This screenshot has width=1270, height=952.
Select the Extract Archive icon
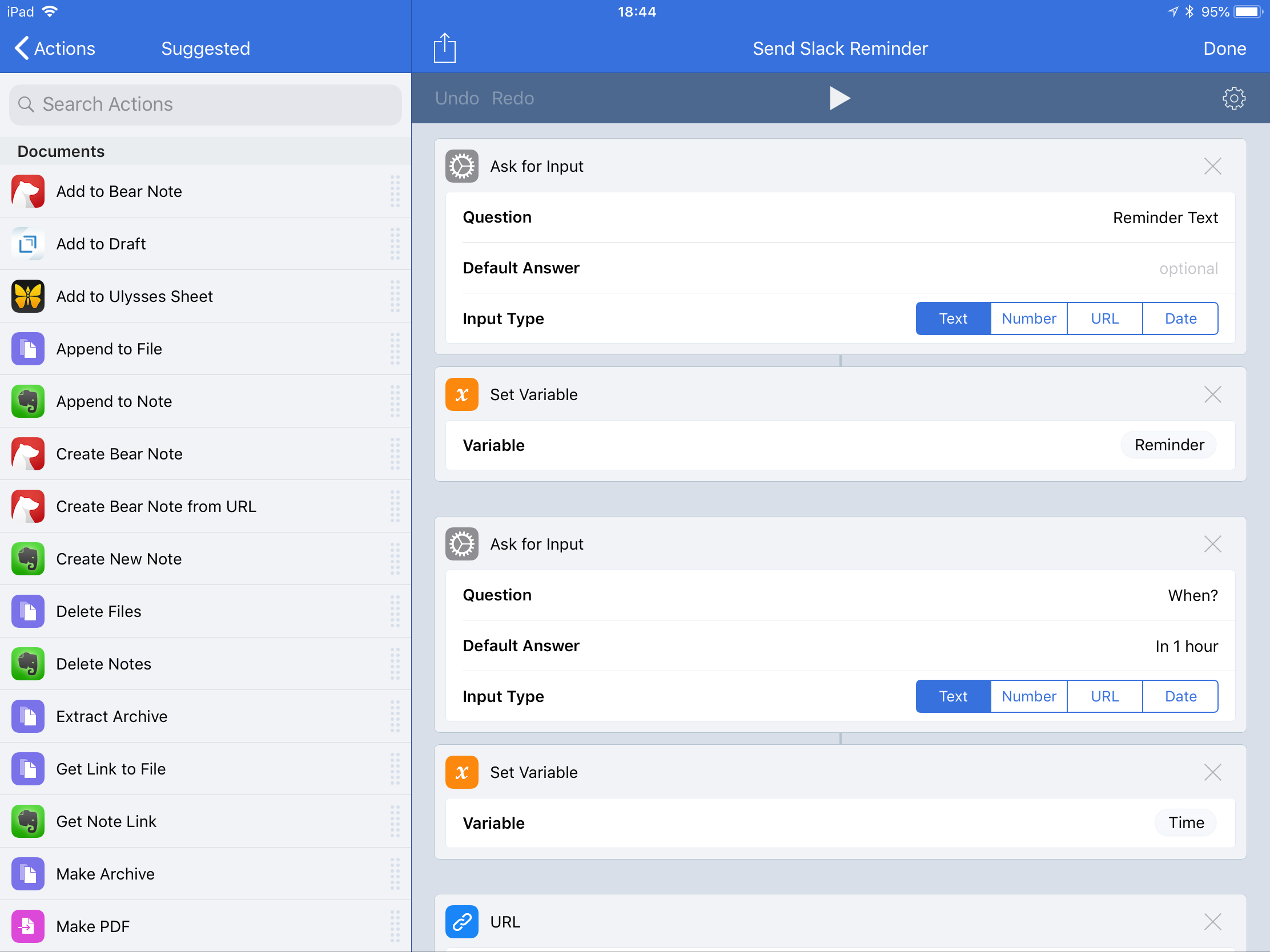pyautogui.click(x=27, y=716)
